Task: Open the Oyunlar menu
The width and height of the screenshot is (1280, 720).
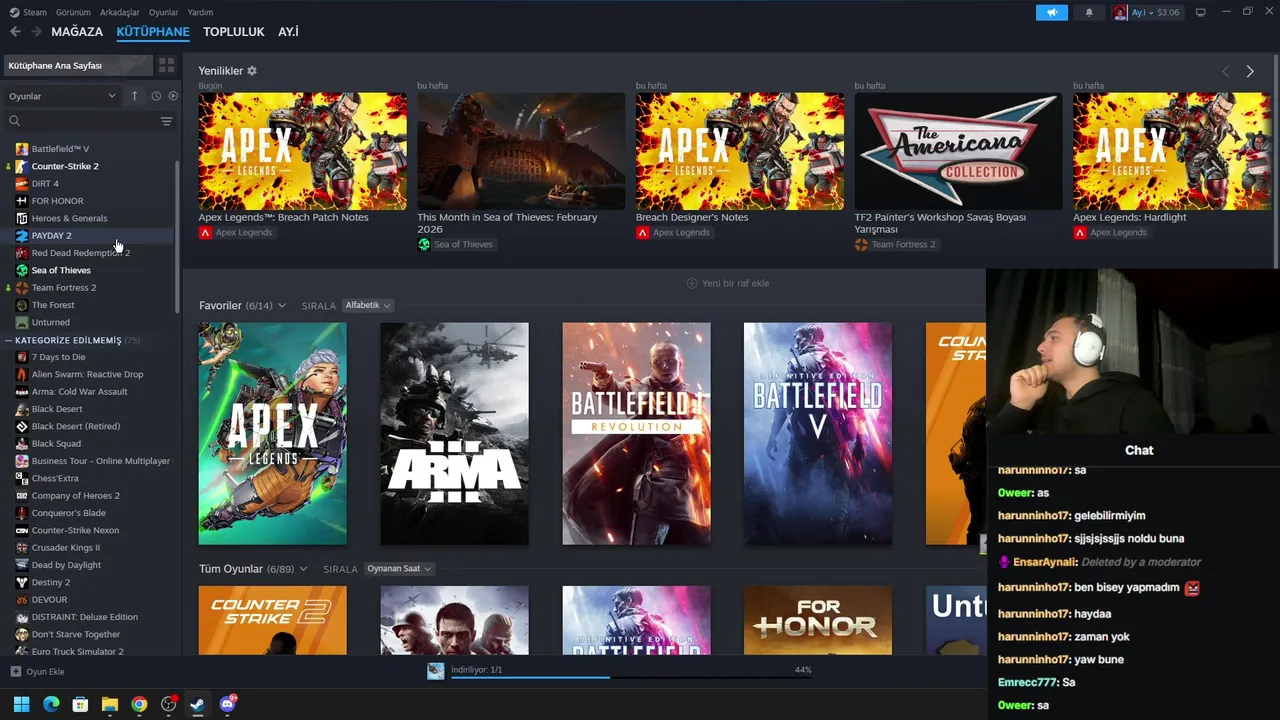Action: (x=164, y=12)
